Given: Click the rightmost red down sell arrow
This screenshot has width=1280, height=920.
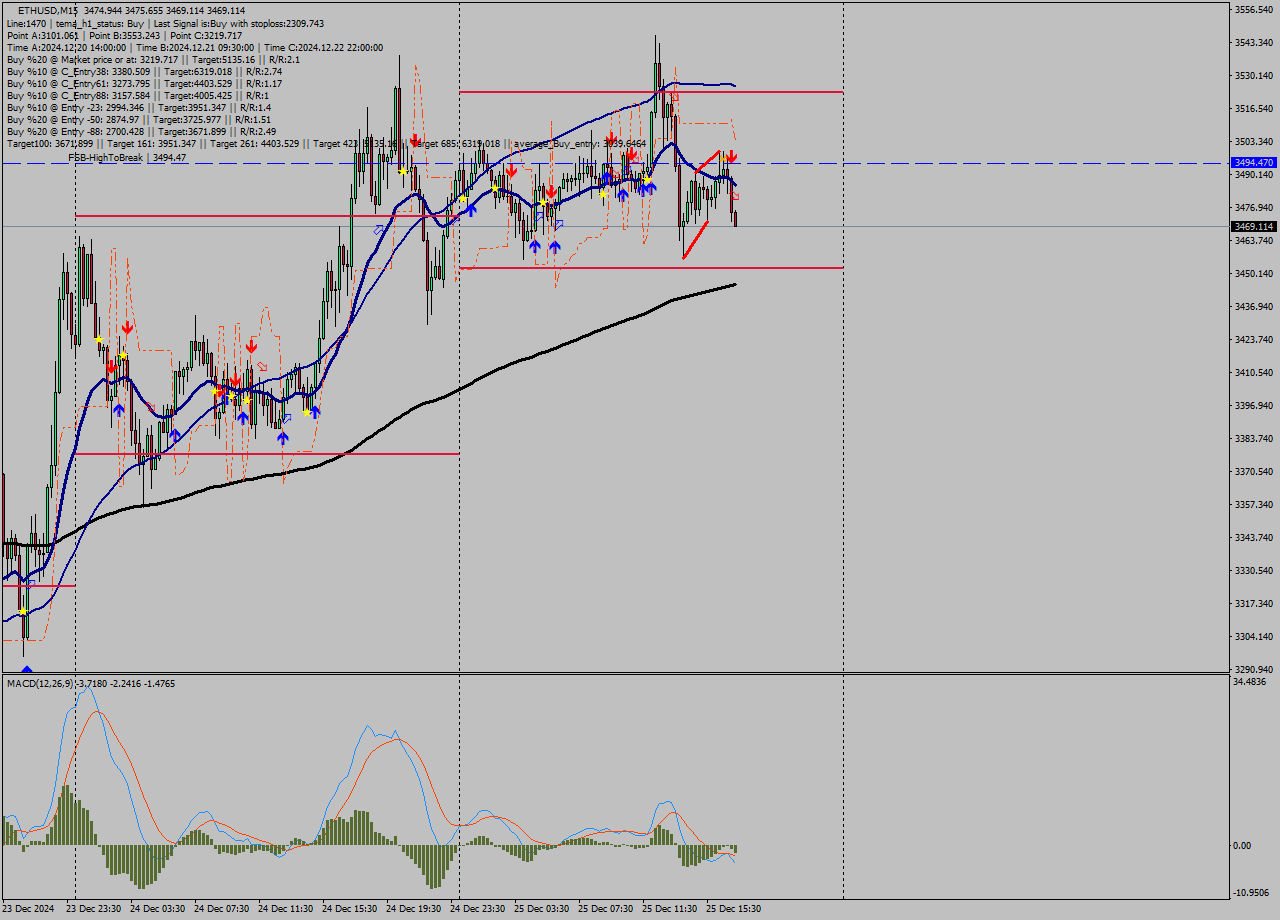Looking at the screenshot, I should pos(732,156).
